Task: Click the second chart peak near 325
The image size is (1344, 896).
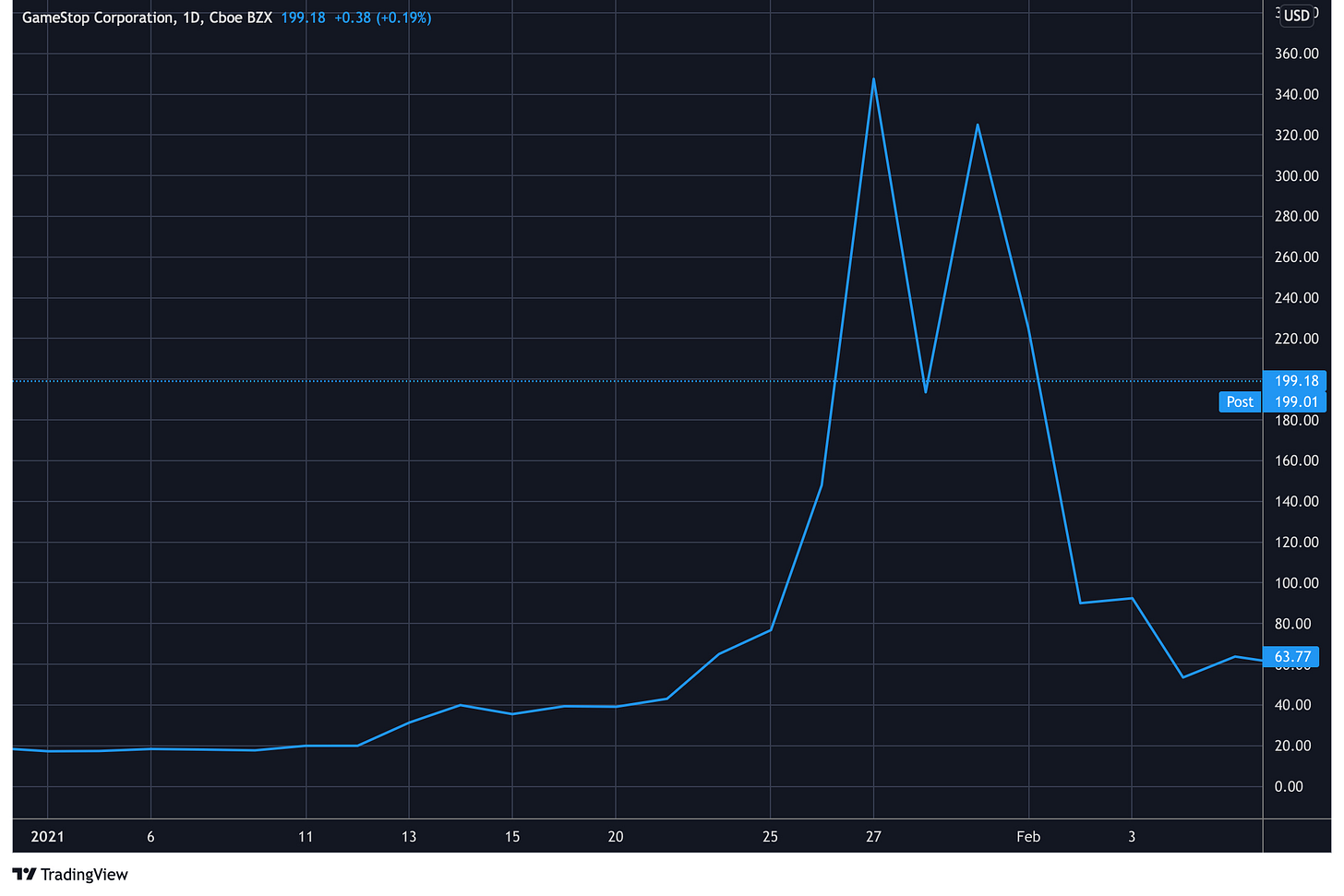Action: click(977, 125)
